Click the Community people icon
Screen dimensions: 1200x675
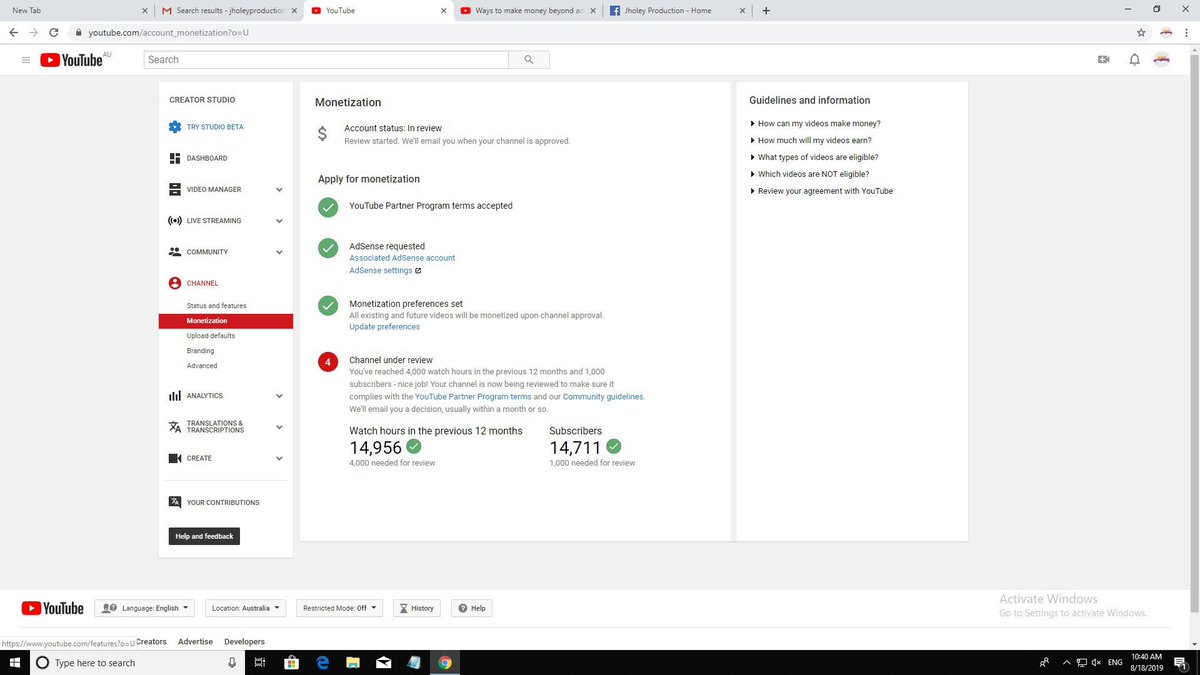click(x=175, y=252)
